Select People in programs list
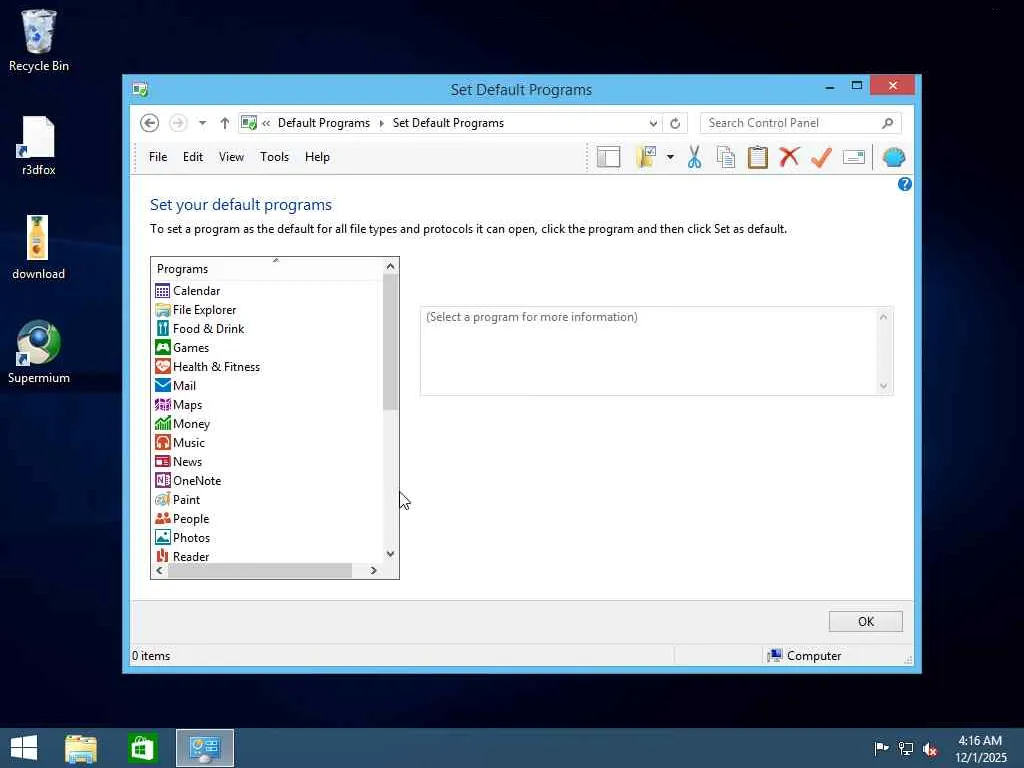Screen dimensions: 1024x768 [x=191, y=518]
